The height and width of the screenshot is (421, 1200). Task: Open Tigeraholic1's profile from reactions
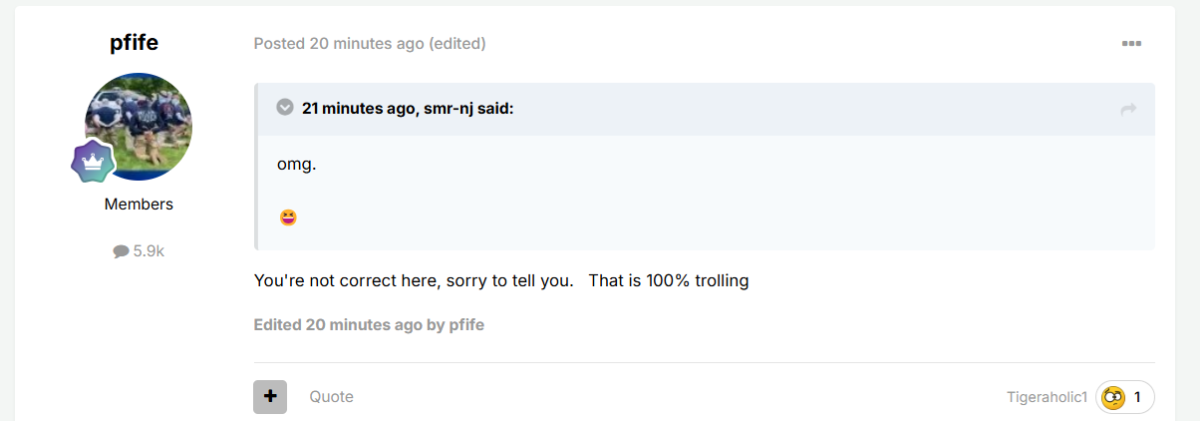(x=1047, y=398)
